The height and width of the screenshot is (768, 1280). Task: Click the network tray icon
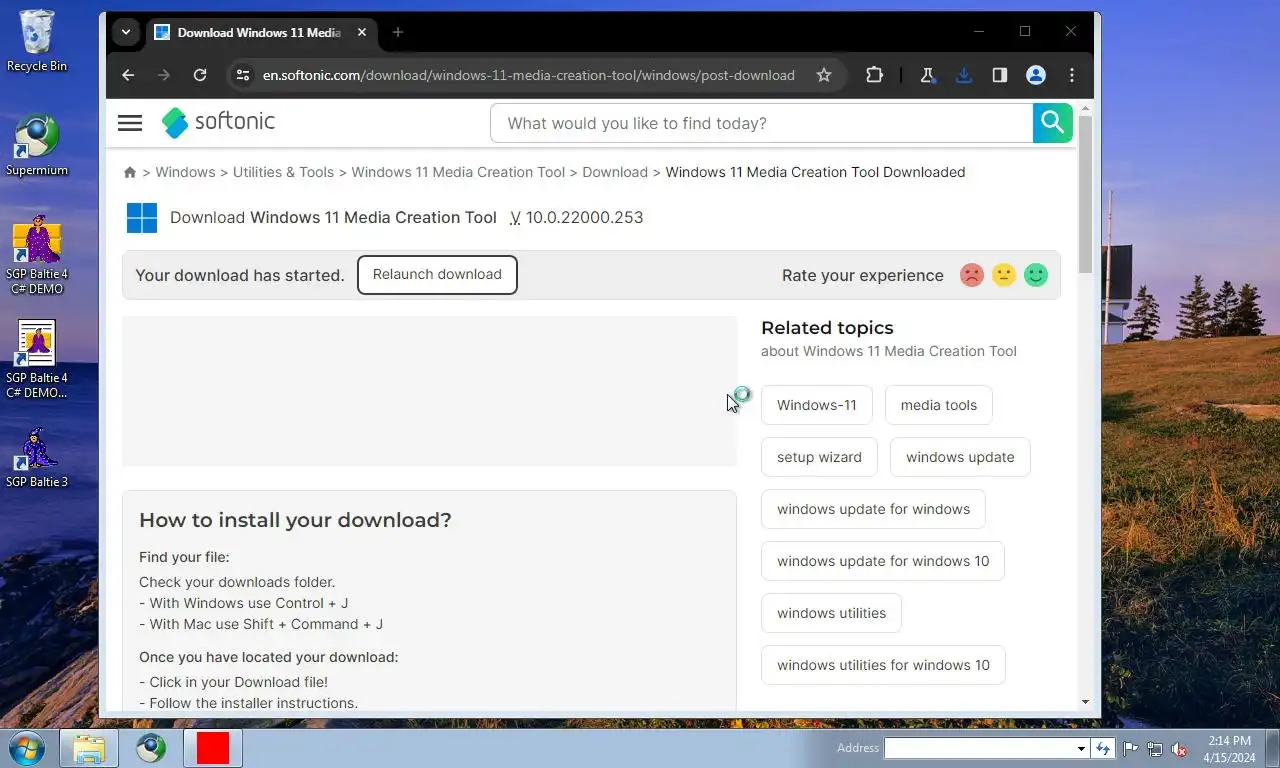pos(1155,748)
